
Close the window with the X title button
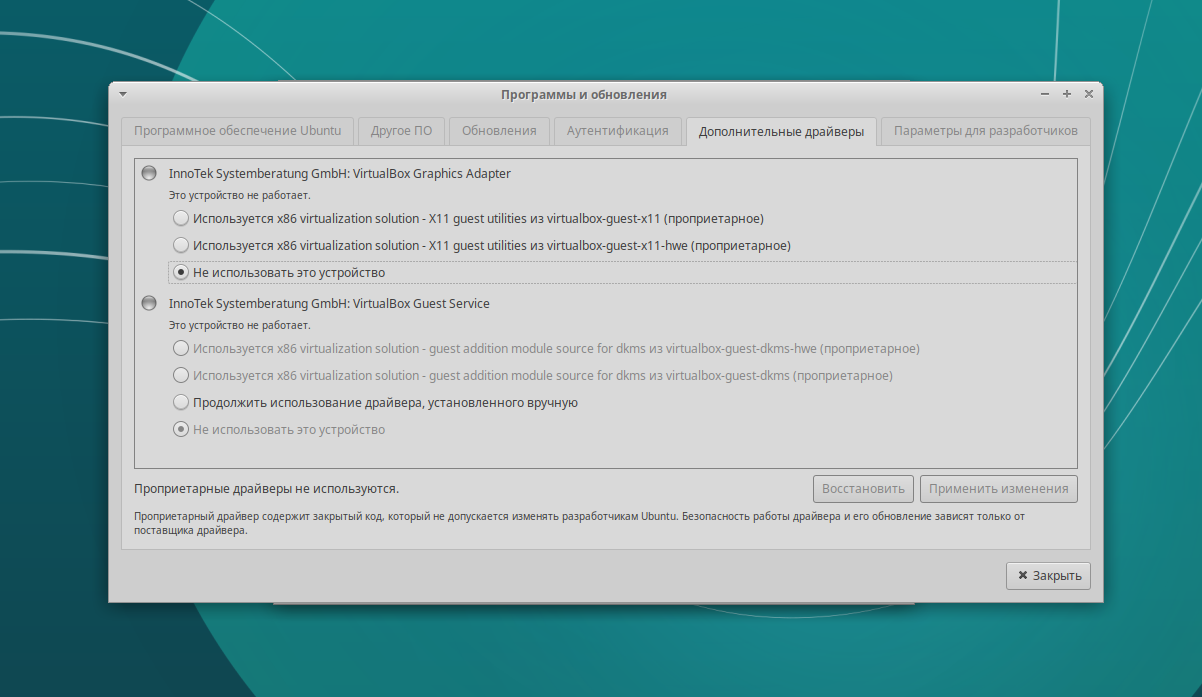tap(1089, 94)
